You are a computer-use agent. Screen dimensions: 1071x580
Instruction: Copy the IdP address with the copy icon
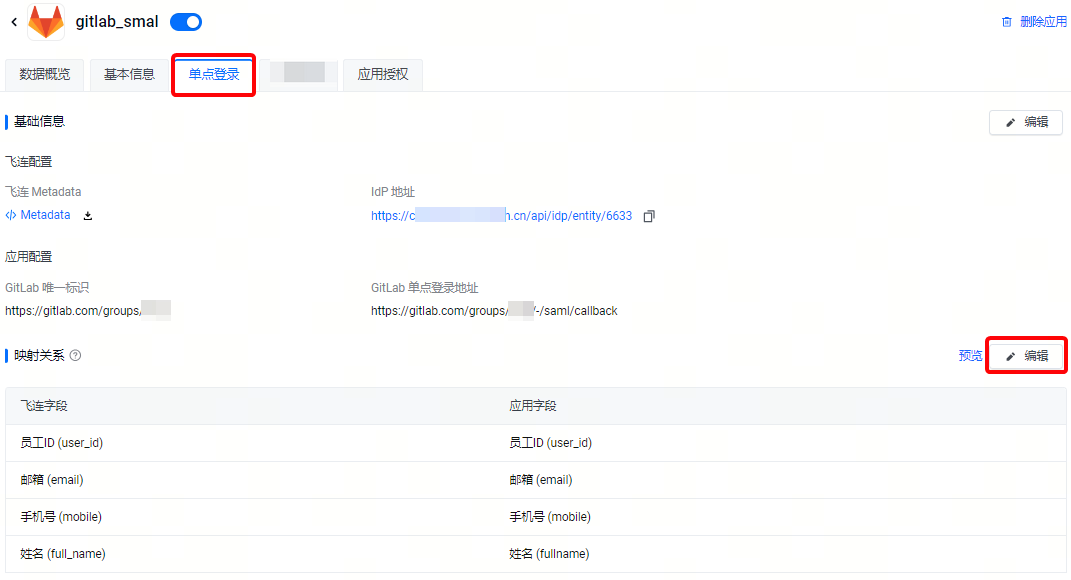[x=649, y=216]
